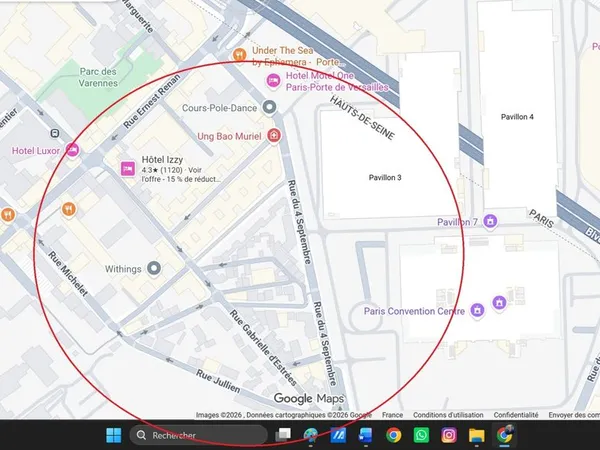
Task: Click the Hotel Motel One Paris-Porte label
Action: pyautogui.click(x=337, y=82)
